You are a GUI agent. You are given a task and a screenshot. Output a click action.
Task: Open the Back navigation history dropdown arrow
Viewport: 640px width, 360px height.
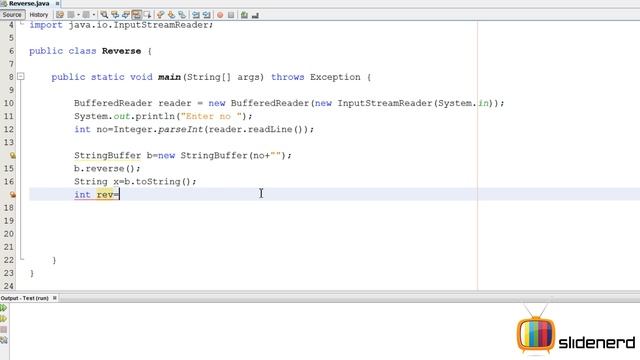tap(78, 15)
